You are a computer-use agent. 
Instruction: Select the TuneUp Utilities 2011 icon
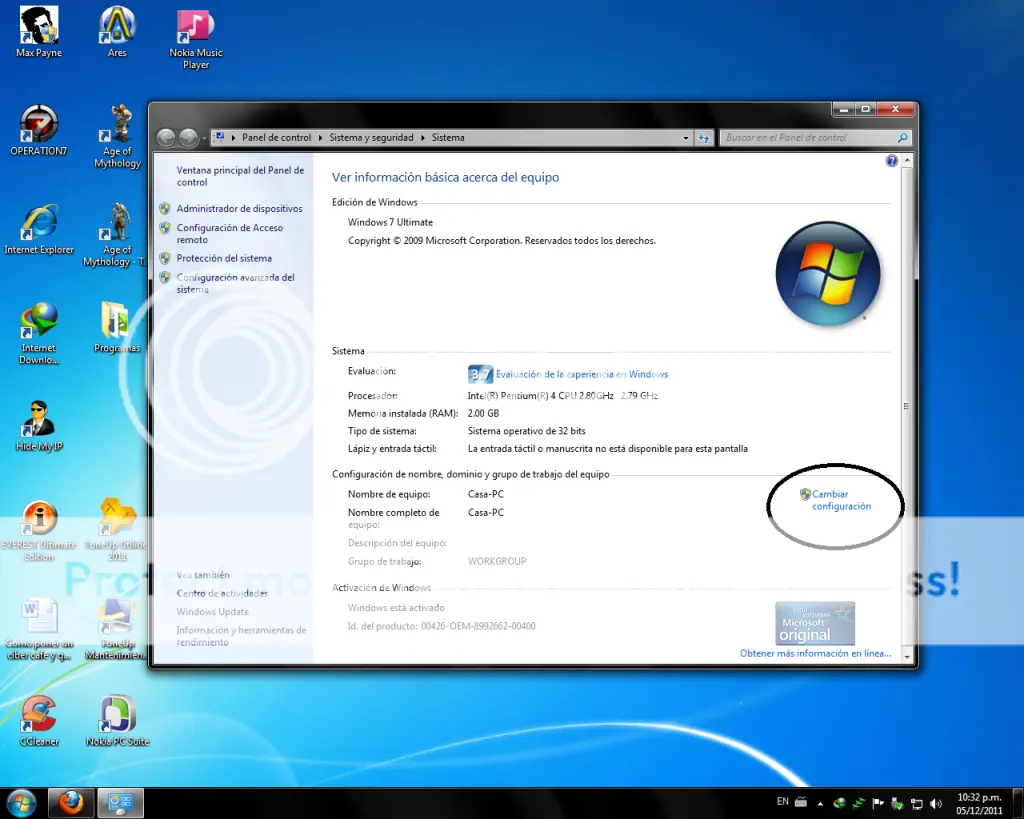click(x=116, y=530)
